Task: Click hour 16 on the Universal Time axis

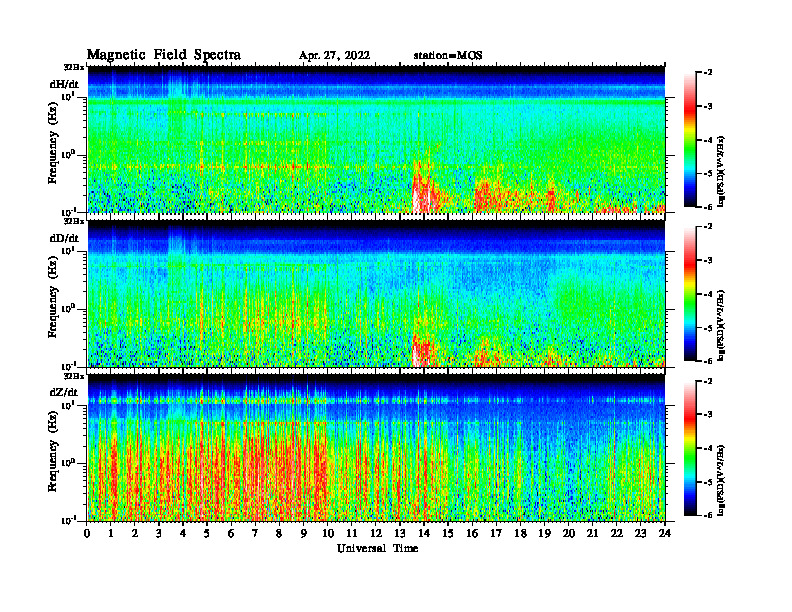Action: (472, 534)
